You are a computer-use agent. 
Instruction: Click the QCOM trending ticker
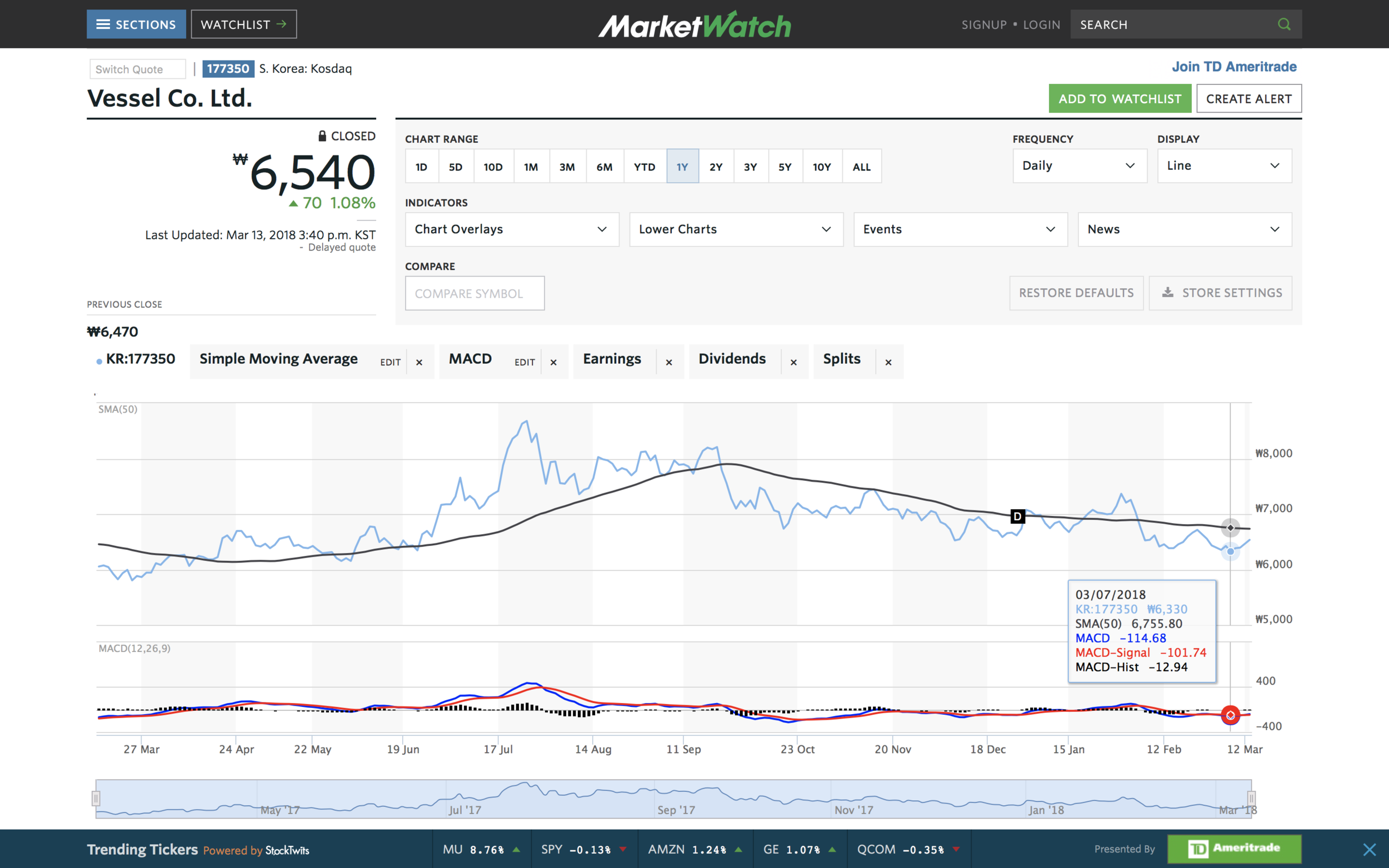[908, 849]
